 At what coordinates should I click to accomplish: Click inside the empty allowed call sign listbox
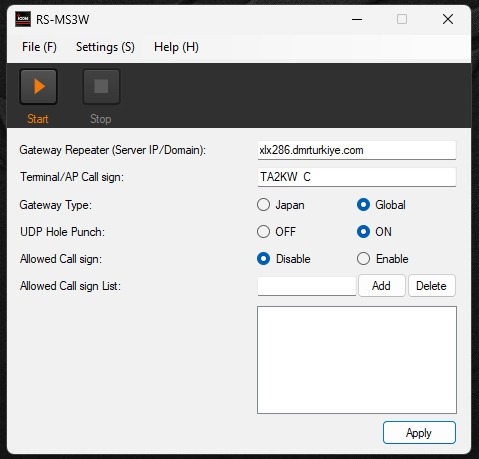pyautogui.click(x=357, y=360)
